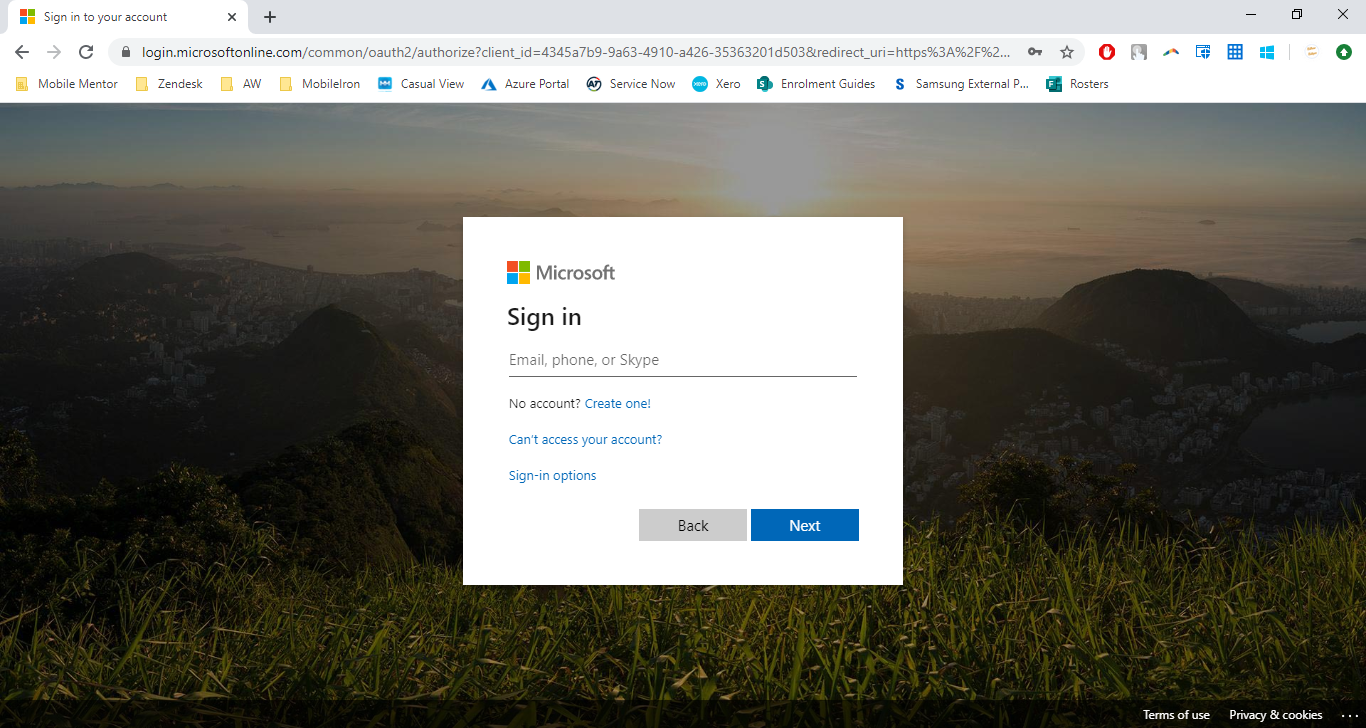Open the Windows logo extension icon
1366x728 pixels.
pos(1267,52)
